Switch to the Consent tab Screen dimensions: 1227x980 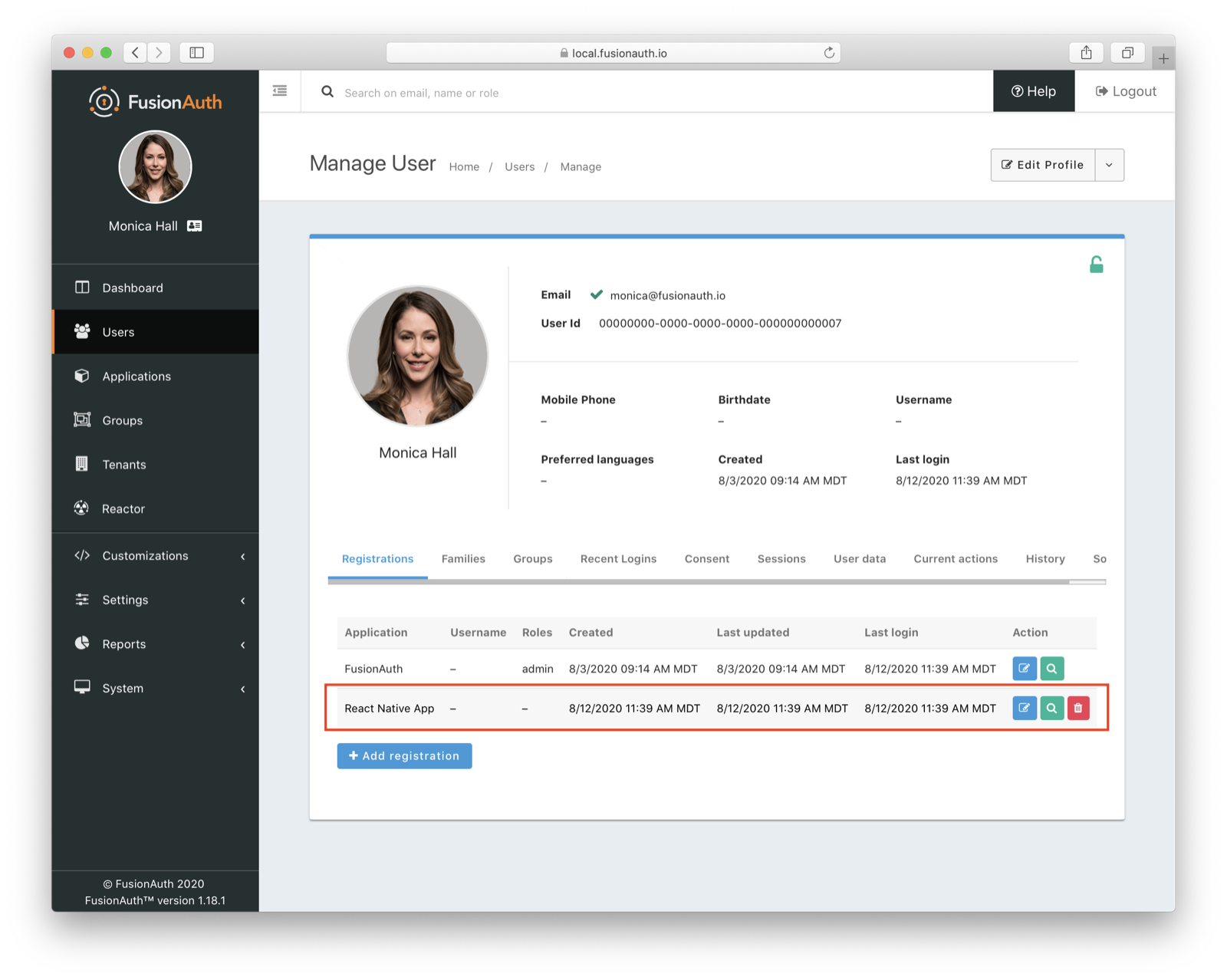707,559
